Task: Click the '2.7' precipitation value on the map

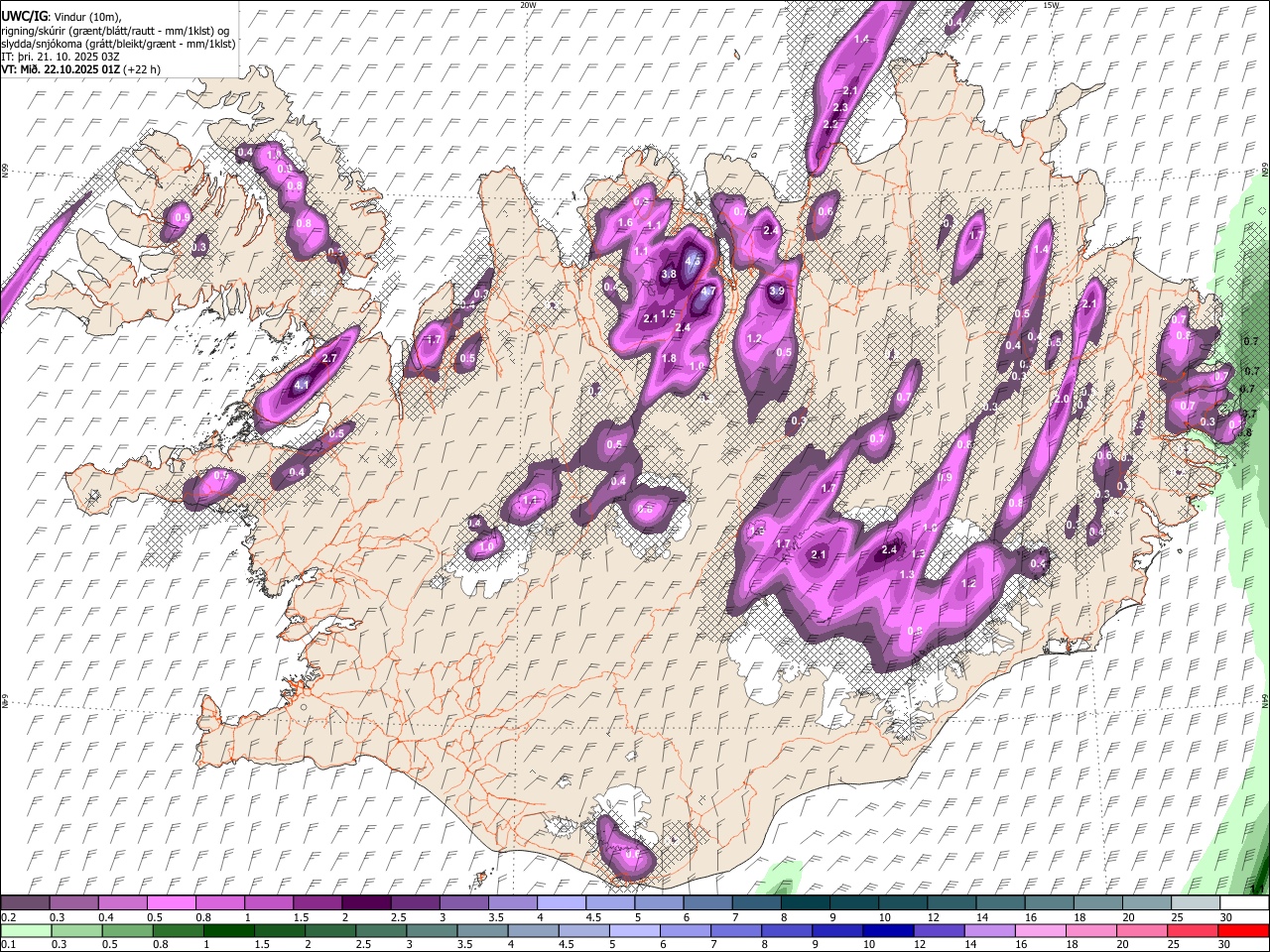Action: [x=330, y=358]
